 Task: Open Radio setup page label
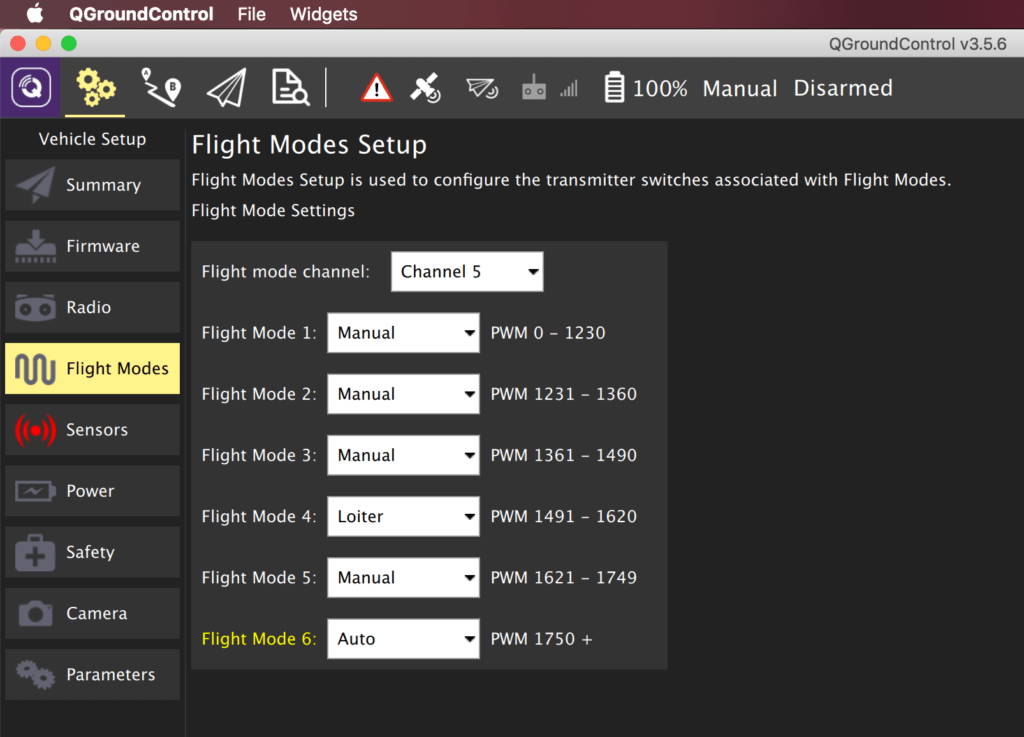point(88,307)
